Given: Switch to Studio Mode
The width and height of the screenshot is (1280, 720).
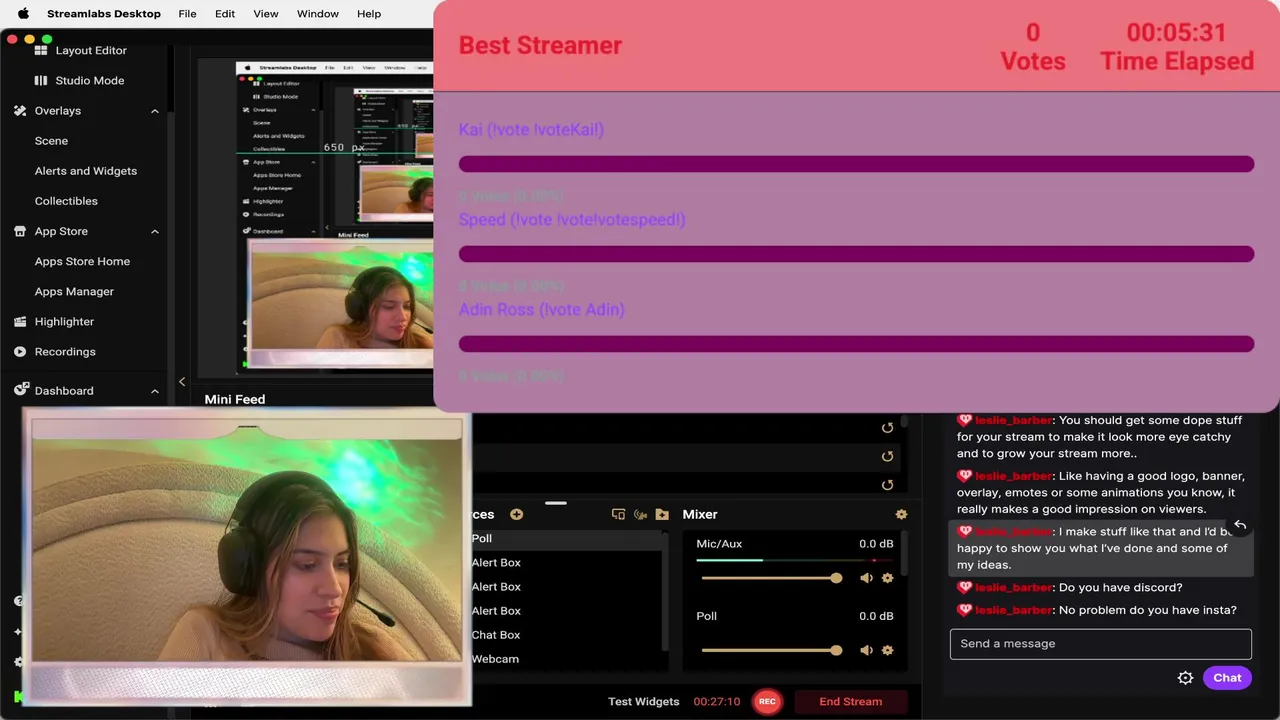Looking at the screenshot, I should [90, 80].
